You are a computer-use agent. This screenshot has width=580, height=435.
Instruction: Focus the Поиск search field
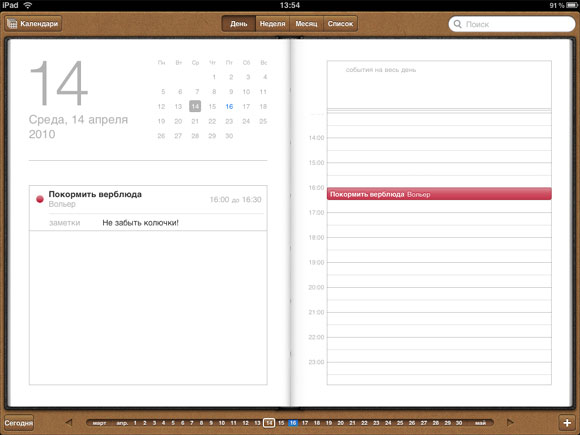point(512,24)
